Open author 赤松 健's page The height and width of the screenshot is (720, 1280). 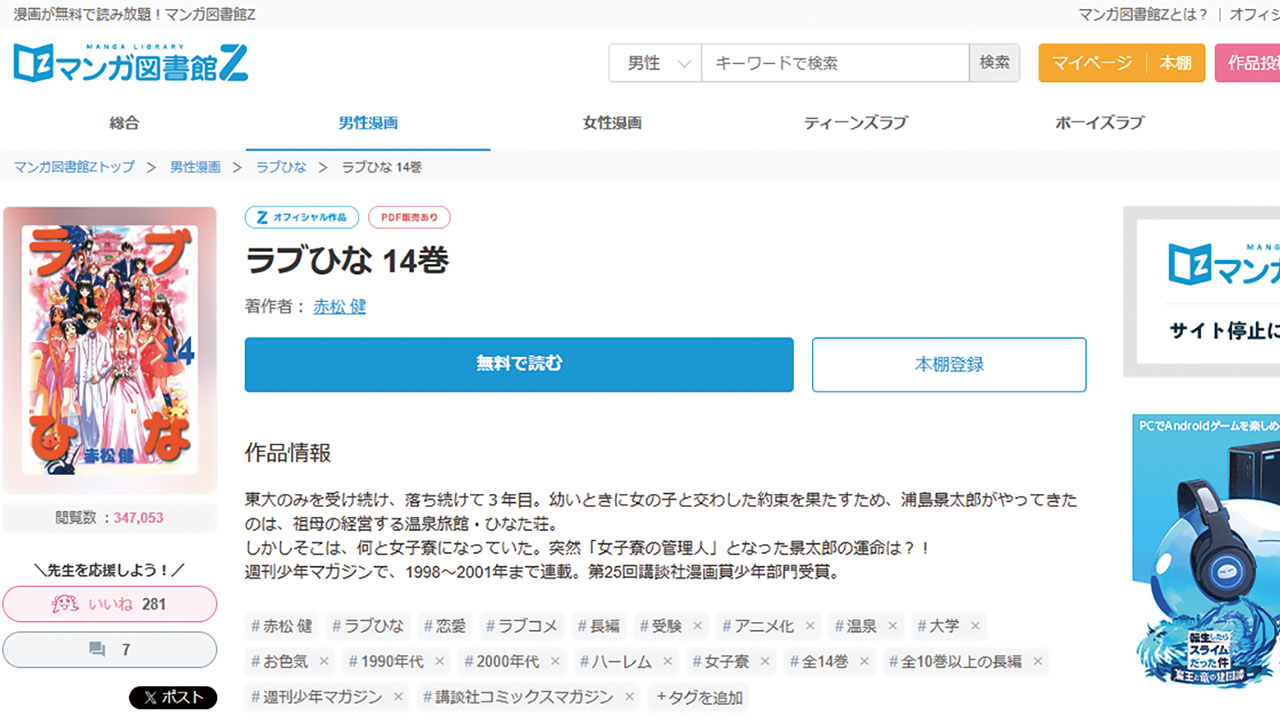point(339,307)
